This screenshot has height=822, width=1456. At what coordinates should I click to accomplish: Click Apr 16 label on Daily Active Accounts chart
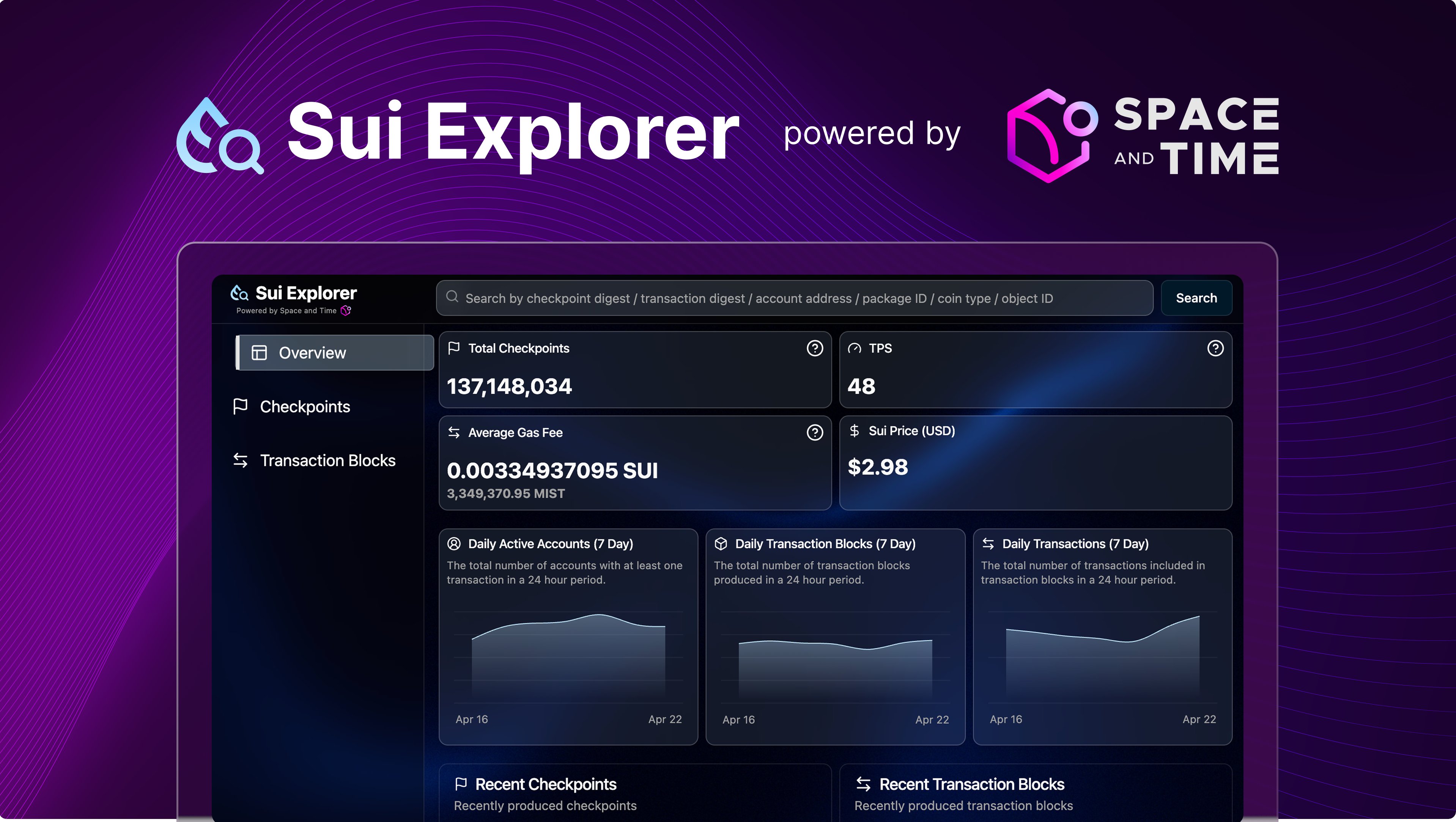click(x=471, y=718)
